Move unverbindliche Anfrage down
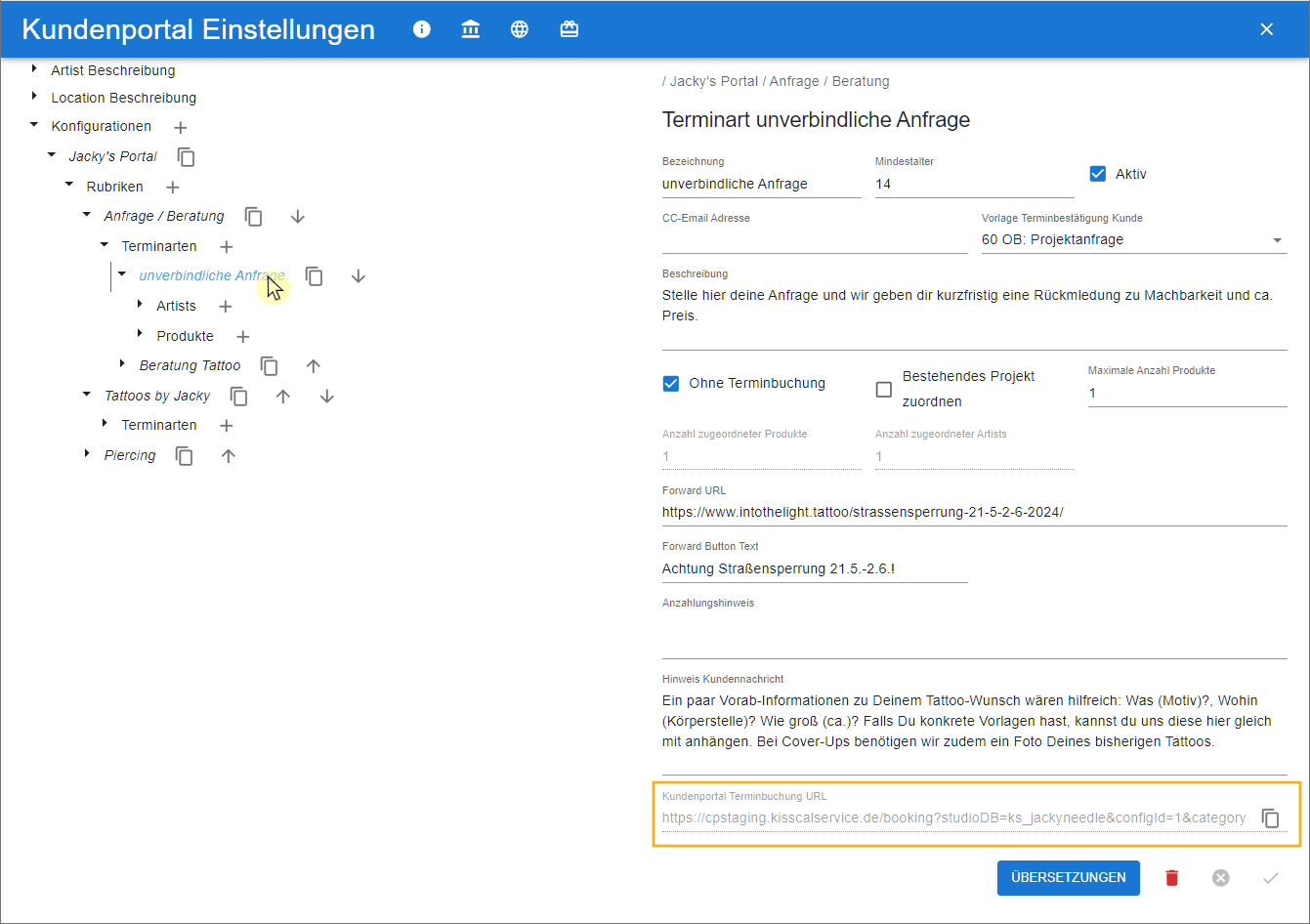The height and width of the screenshot is (924, 1310). click(x=359, y=276)
